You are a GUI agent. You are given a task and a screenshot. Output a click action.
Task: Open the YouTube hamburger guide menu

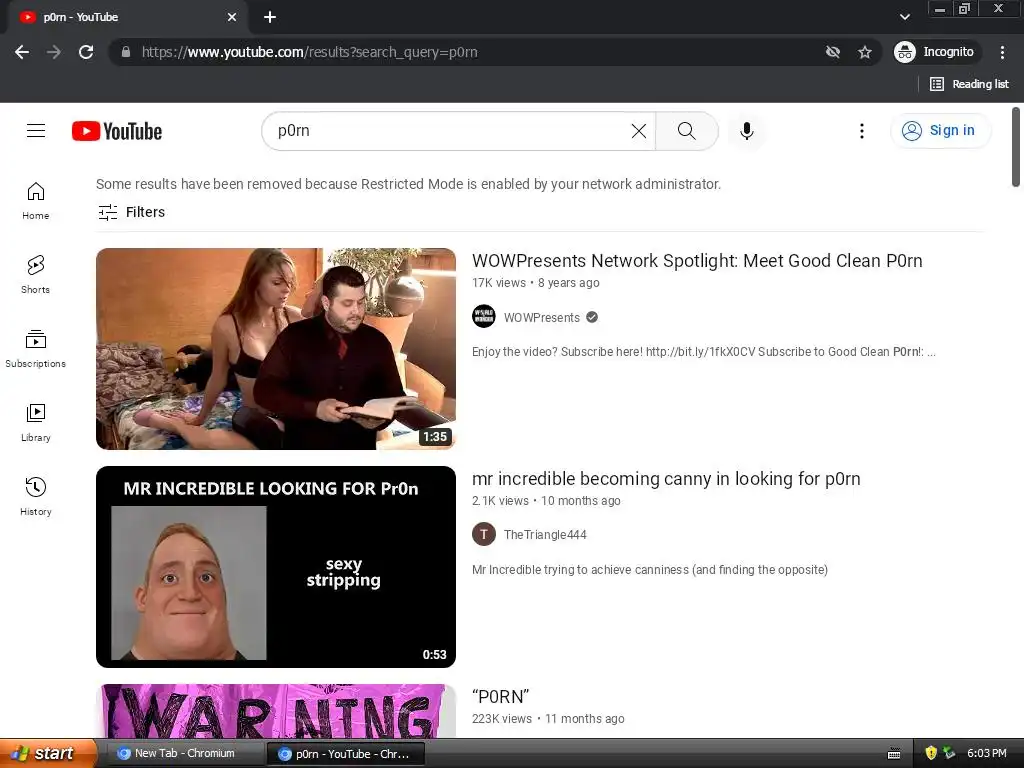[x=36, y=131]
